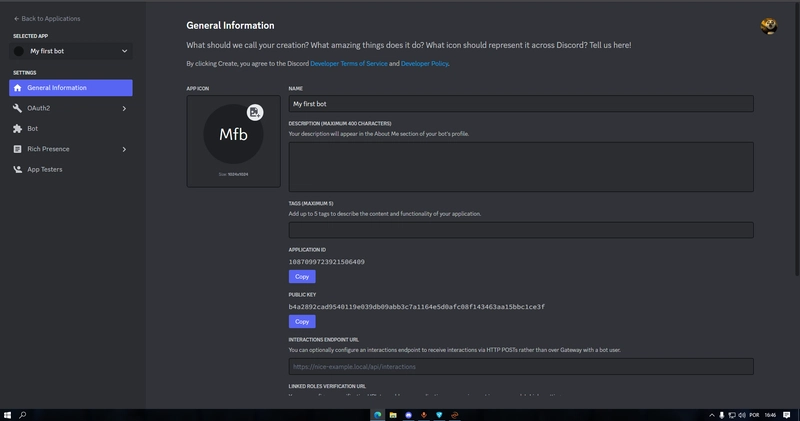Click the cyan gem app in taskbar
Screen dimensions: 800x421
tap(439, 415)
